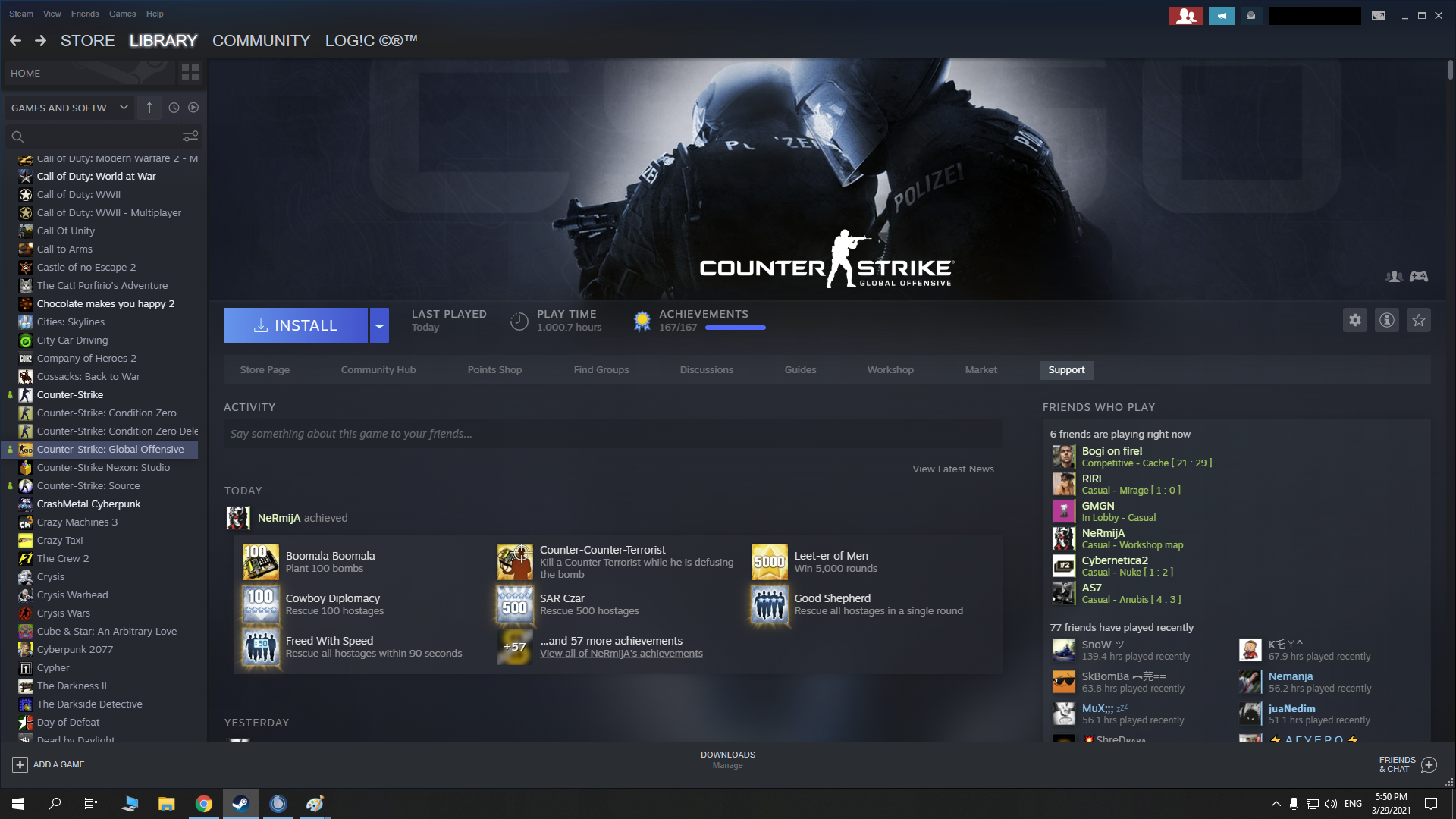Mark Counter-Strike: Global Offensive as favorite via star icon
1456x819 pixels.
pos(1418,320)
